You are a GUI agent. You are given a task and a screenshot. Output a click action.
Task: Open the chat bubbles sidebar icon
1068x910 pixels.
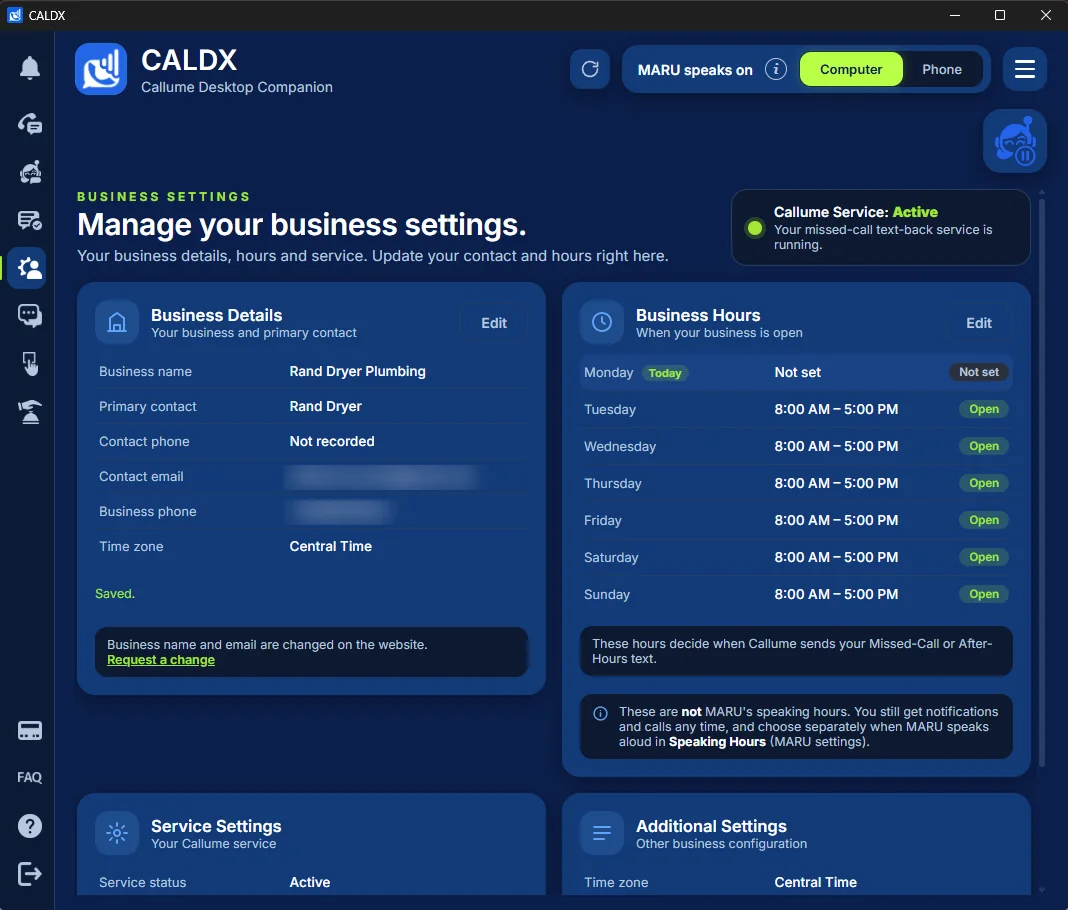pos(29,315)
